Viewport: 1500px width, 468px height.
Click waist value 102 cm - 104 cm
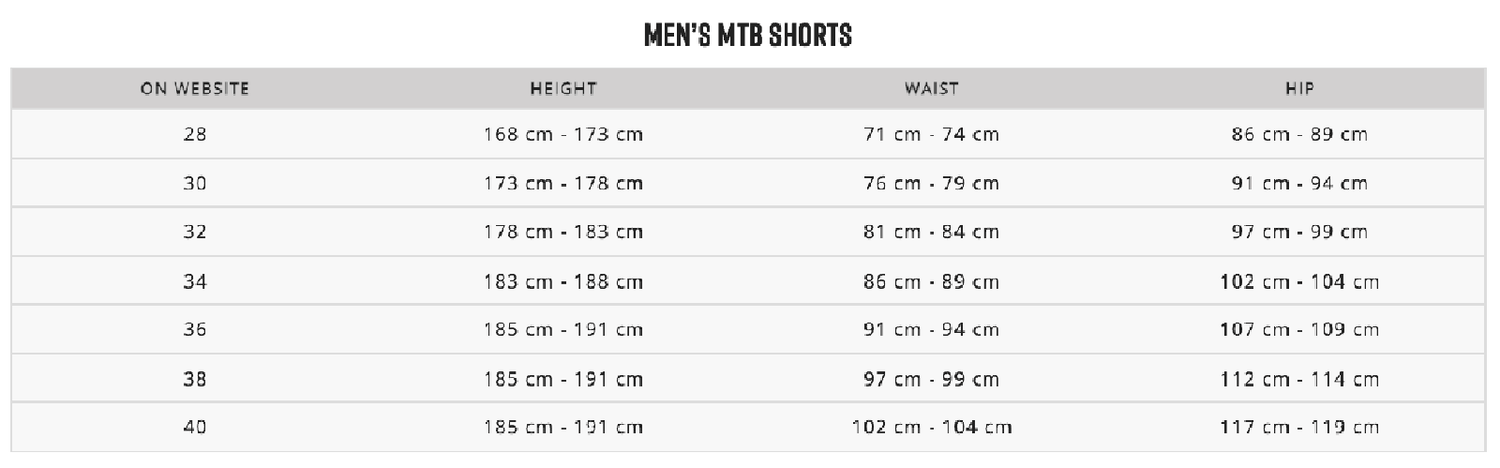[931, 428]
